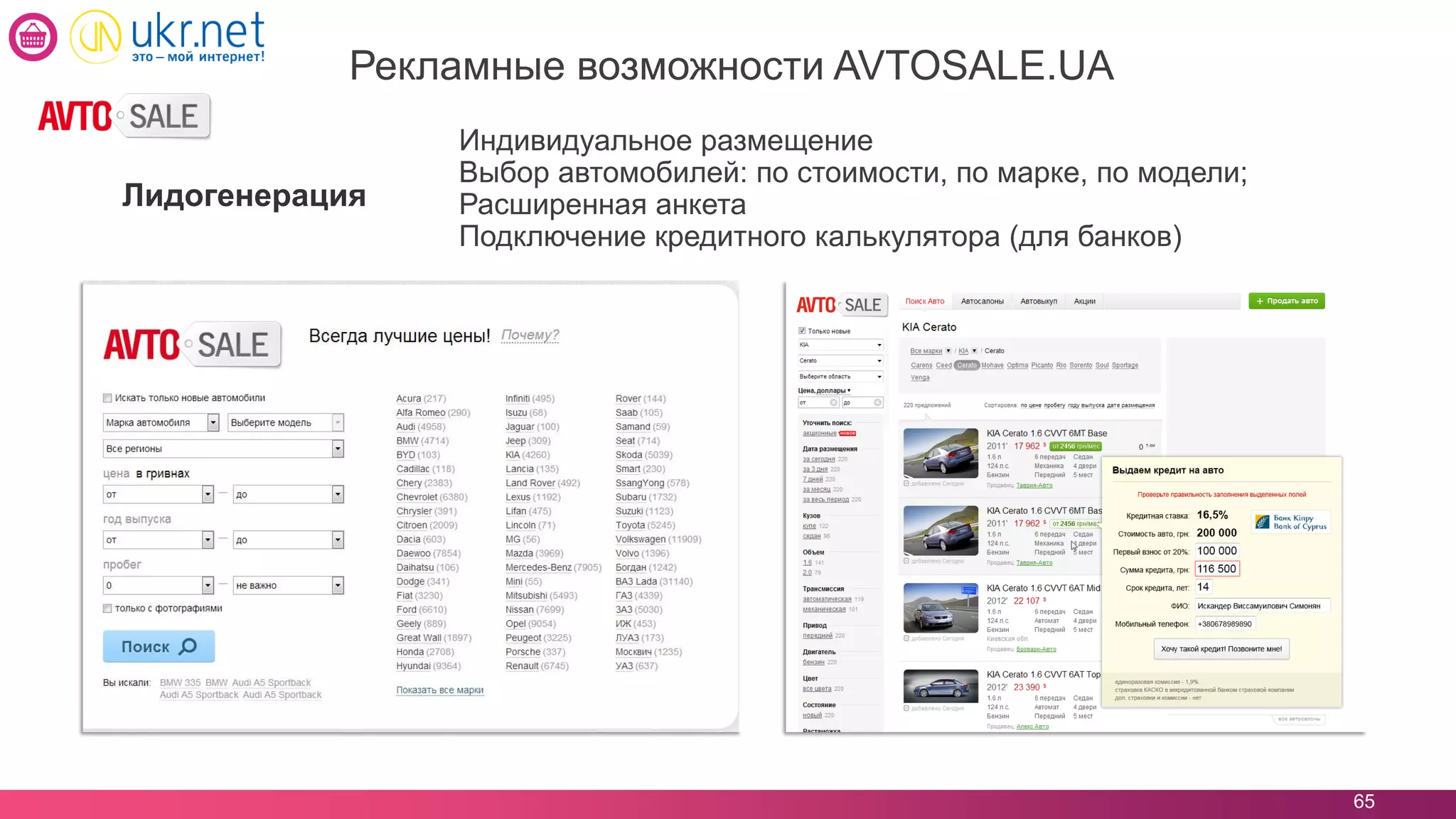Viewport: 1456px width, 819px height.
Task: Open the KIA make dropdown in sidebar
Action: tap(840, 345)
